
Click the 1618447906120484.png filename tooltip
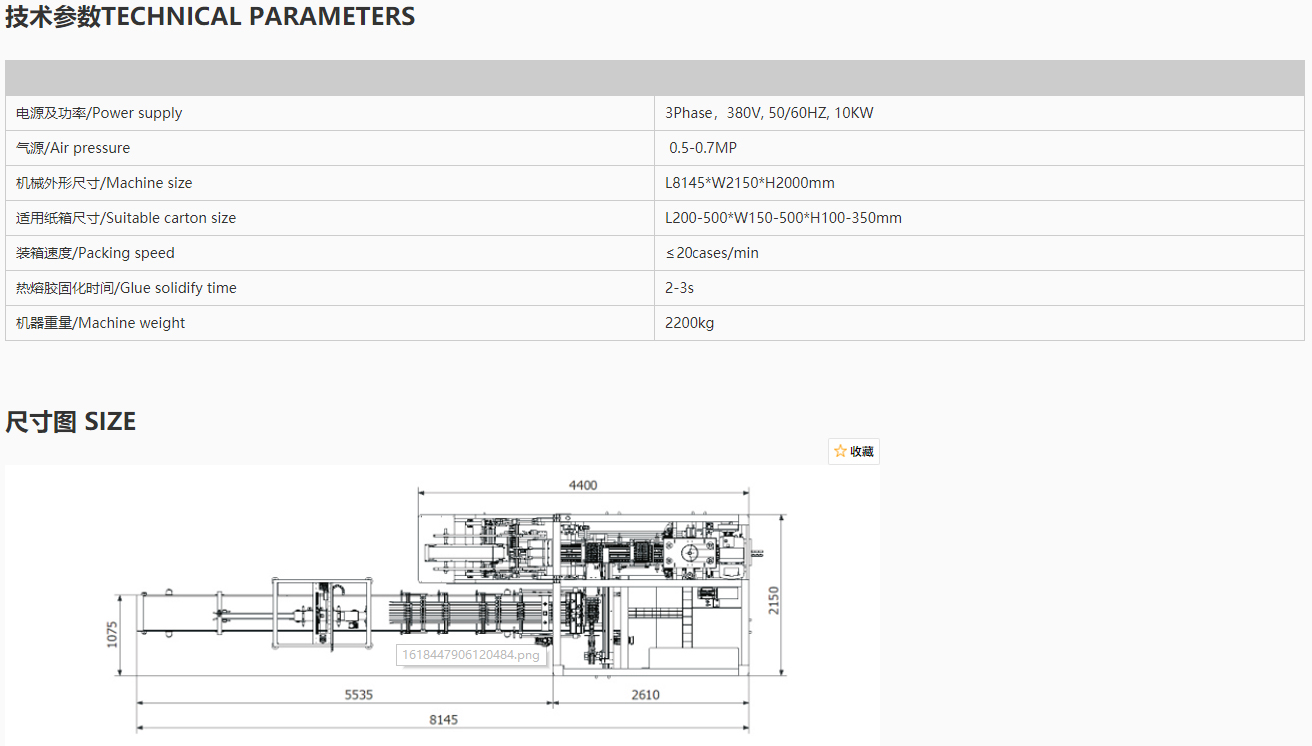pyautogui.click(x=471, y=655)
